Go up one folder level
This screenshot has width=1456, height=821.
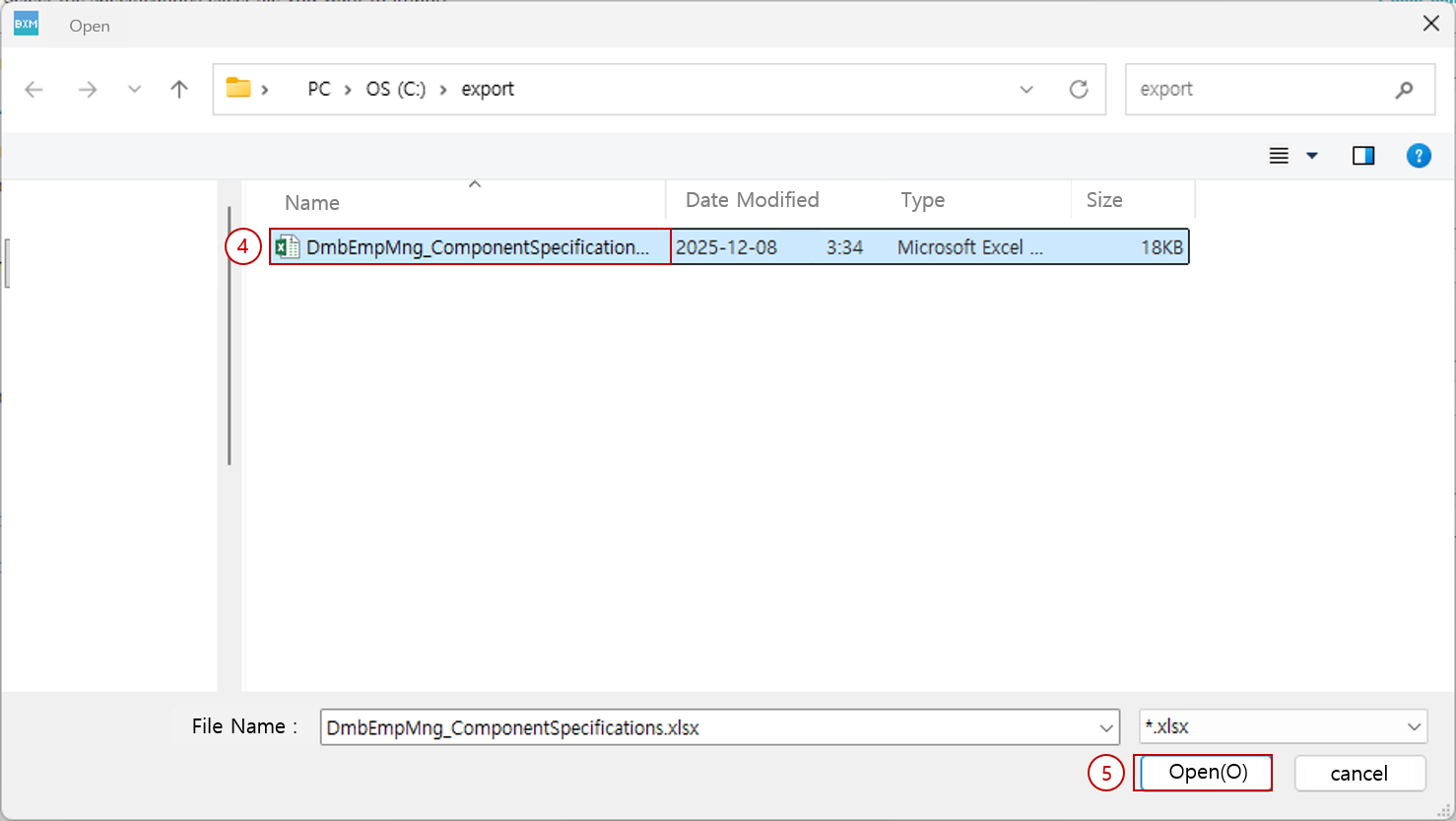[x=178, y=89]
